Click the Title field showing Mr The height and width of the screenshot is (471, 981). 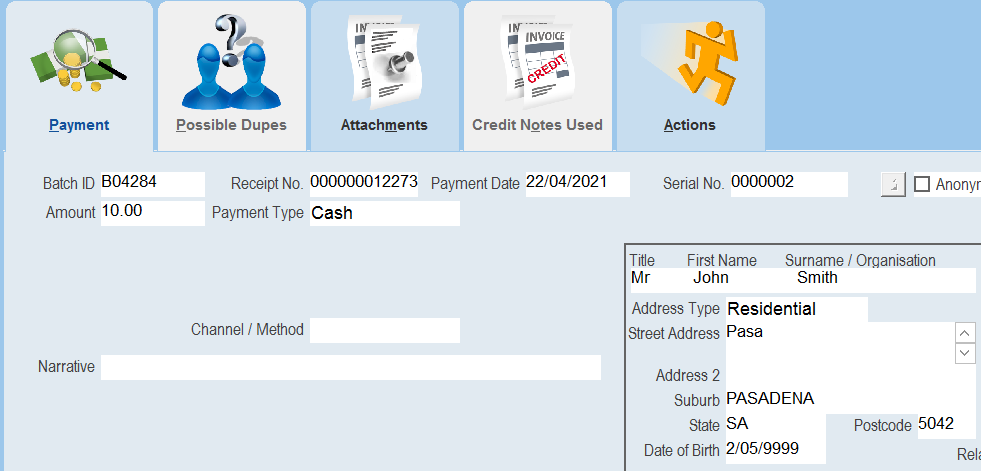[657, 280]
